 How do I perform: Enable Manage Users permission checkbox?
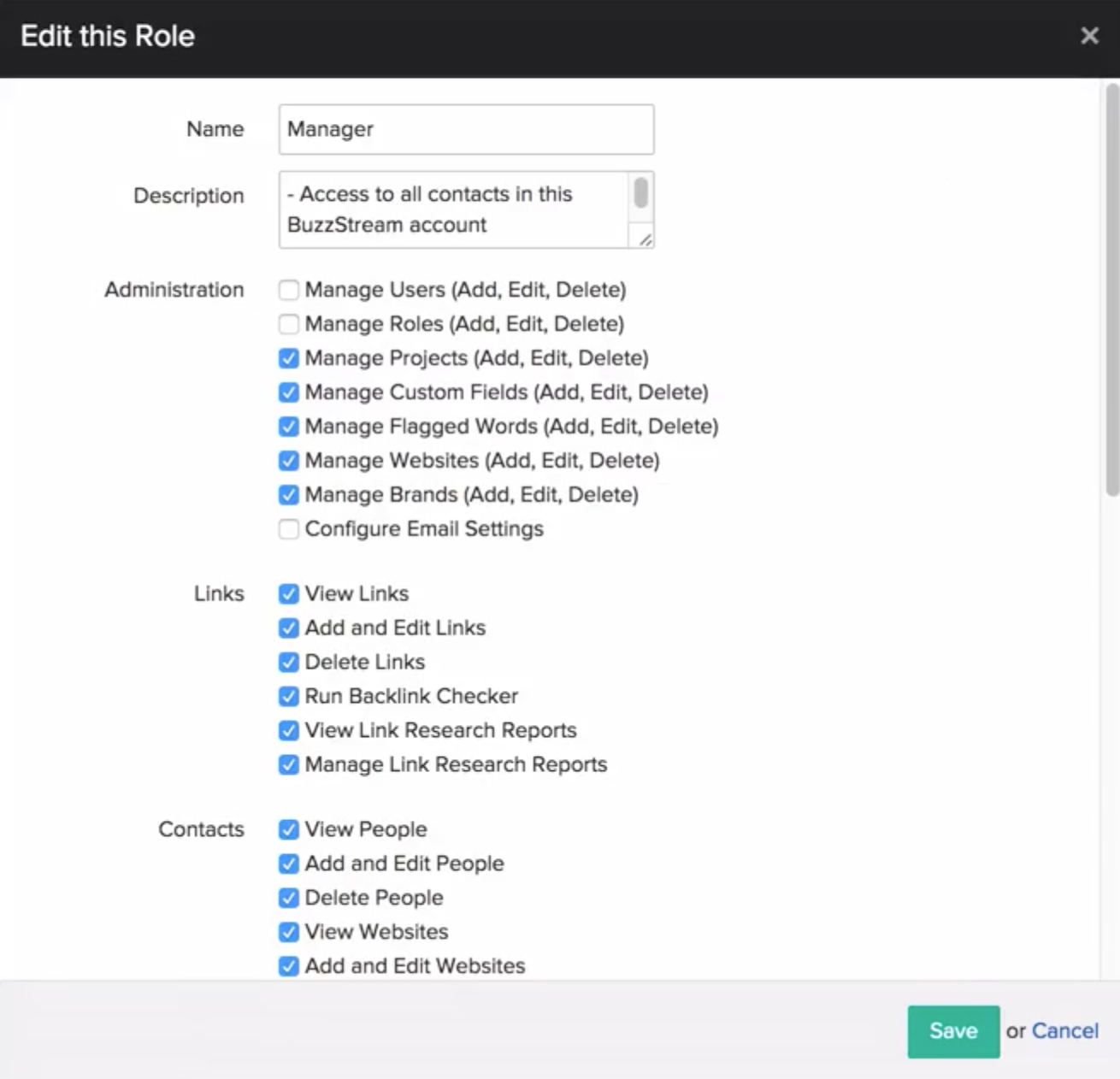pyautogui.click(x=289, y=290)
